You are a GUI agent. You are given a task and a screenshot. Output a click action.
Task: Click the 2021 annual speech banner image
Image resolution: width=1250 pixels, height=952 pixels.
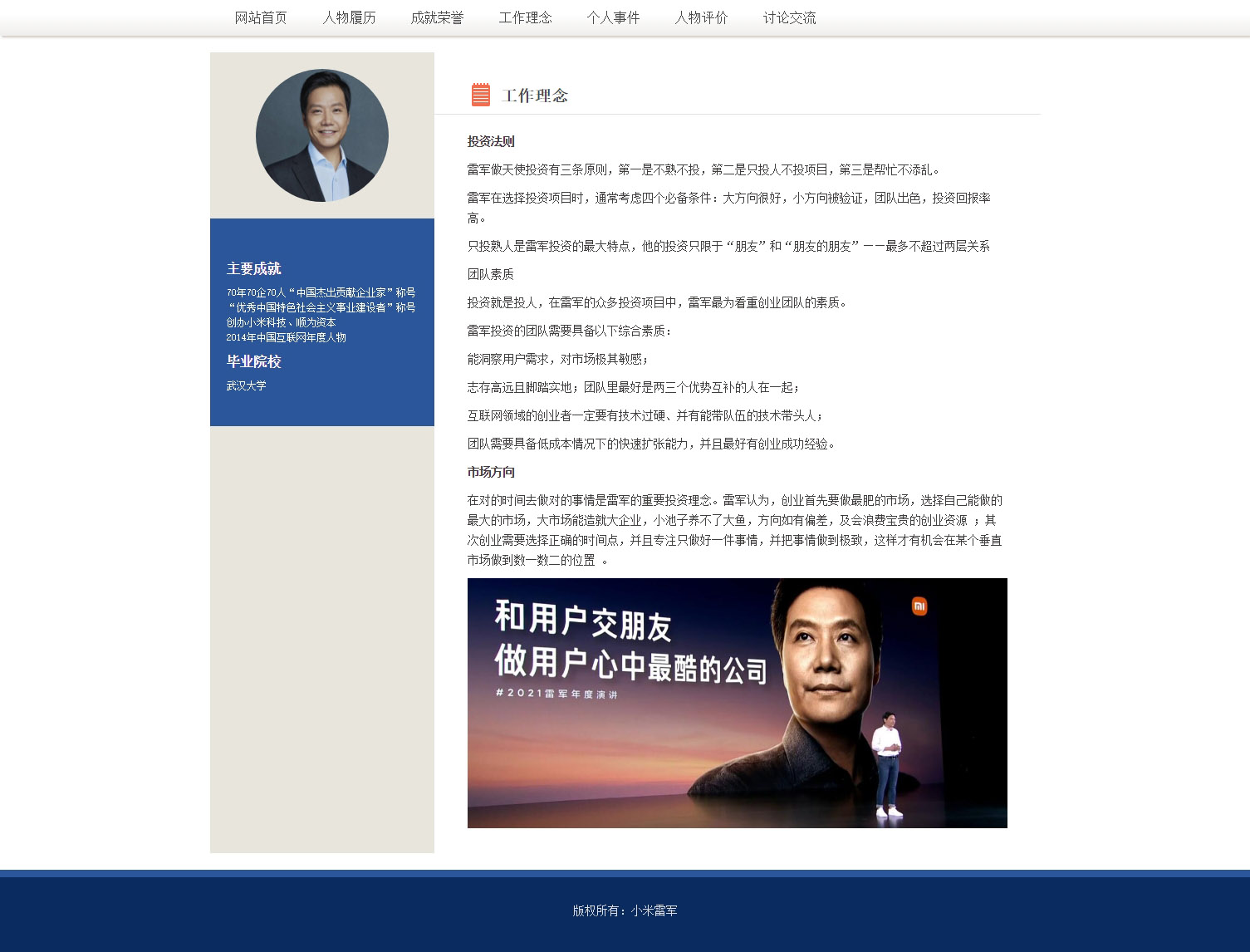tap(737, 703)
